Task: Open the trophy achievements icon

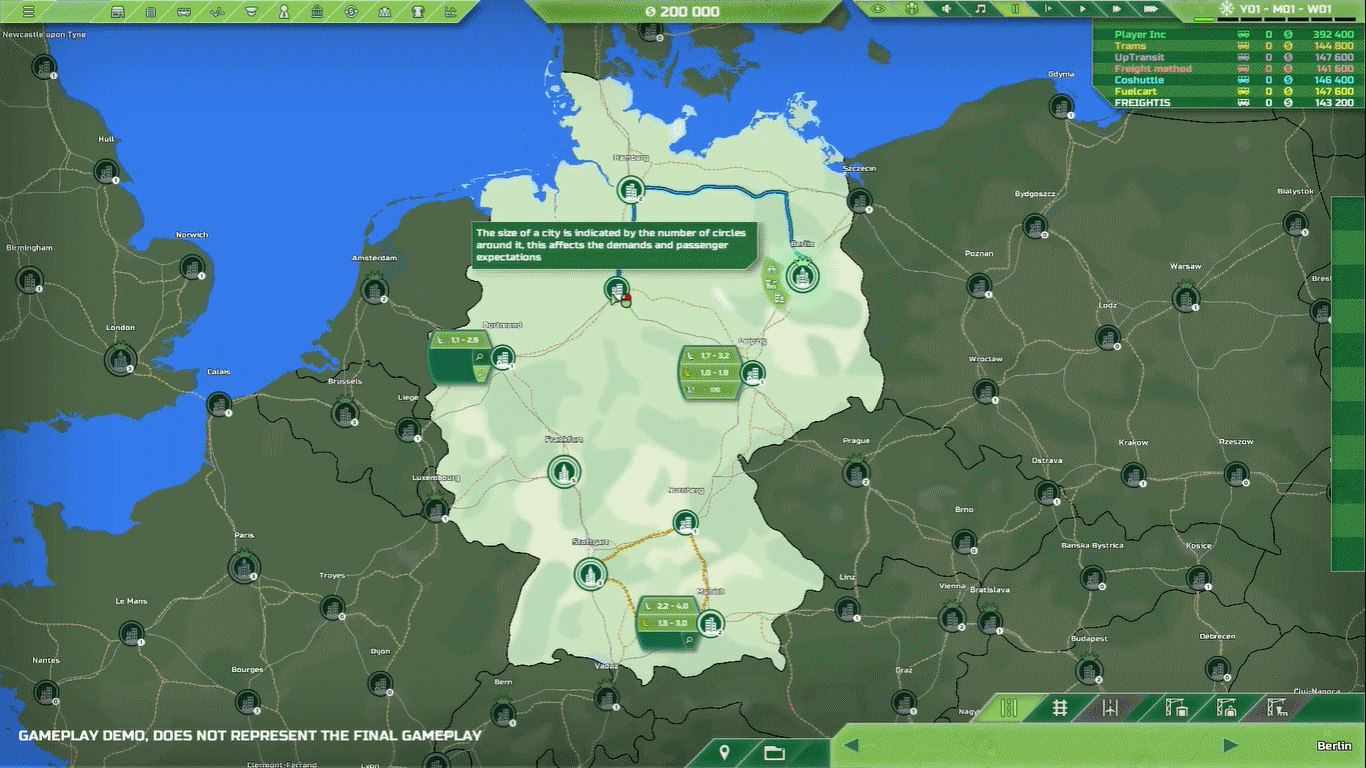Action: point(418,11)
